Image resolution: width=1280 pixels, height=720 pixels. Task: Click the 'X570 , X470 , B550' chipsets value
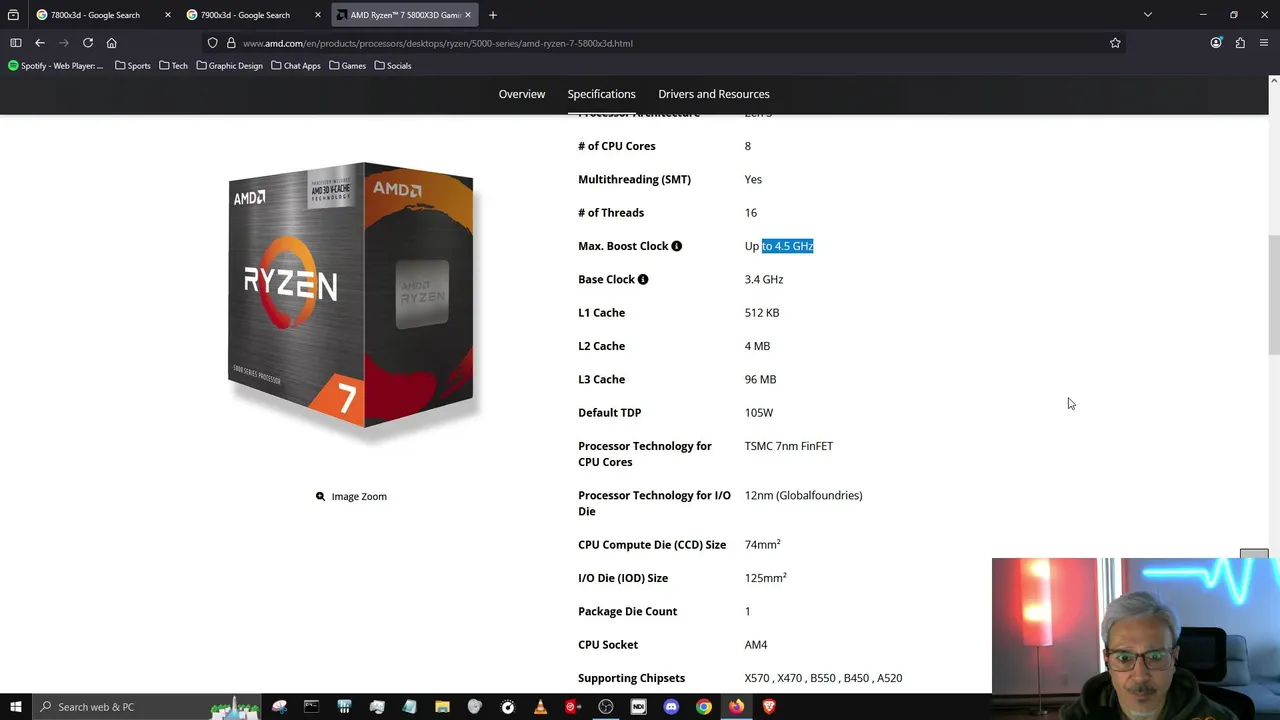823,678
